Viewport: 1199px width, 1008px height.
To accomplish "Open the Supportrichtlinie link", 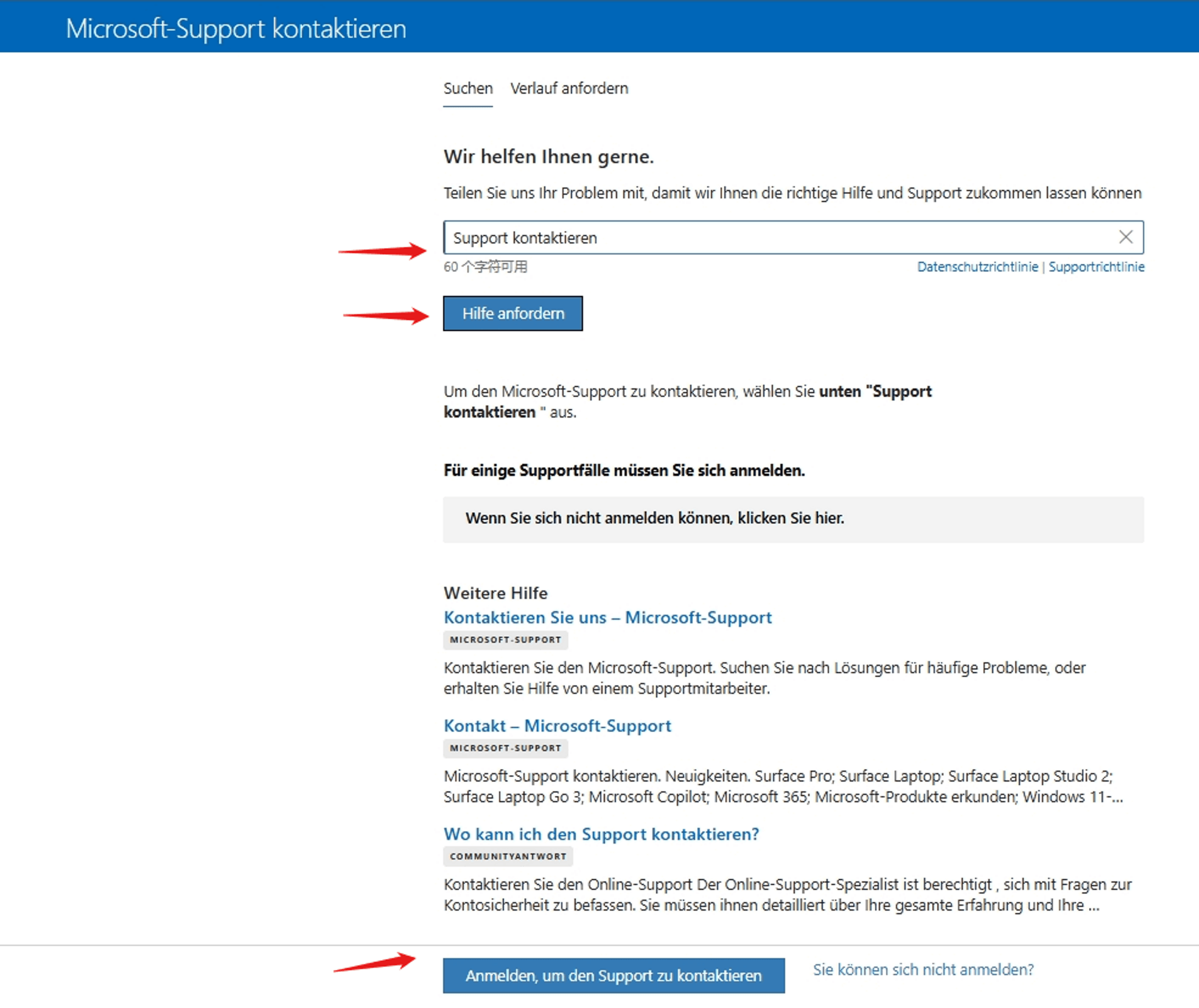I will [1096, 267].
